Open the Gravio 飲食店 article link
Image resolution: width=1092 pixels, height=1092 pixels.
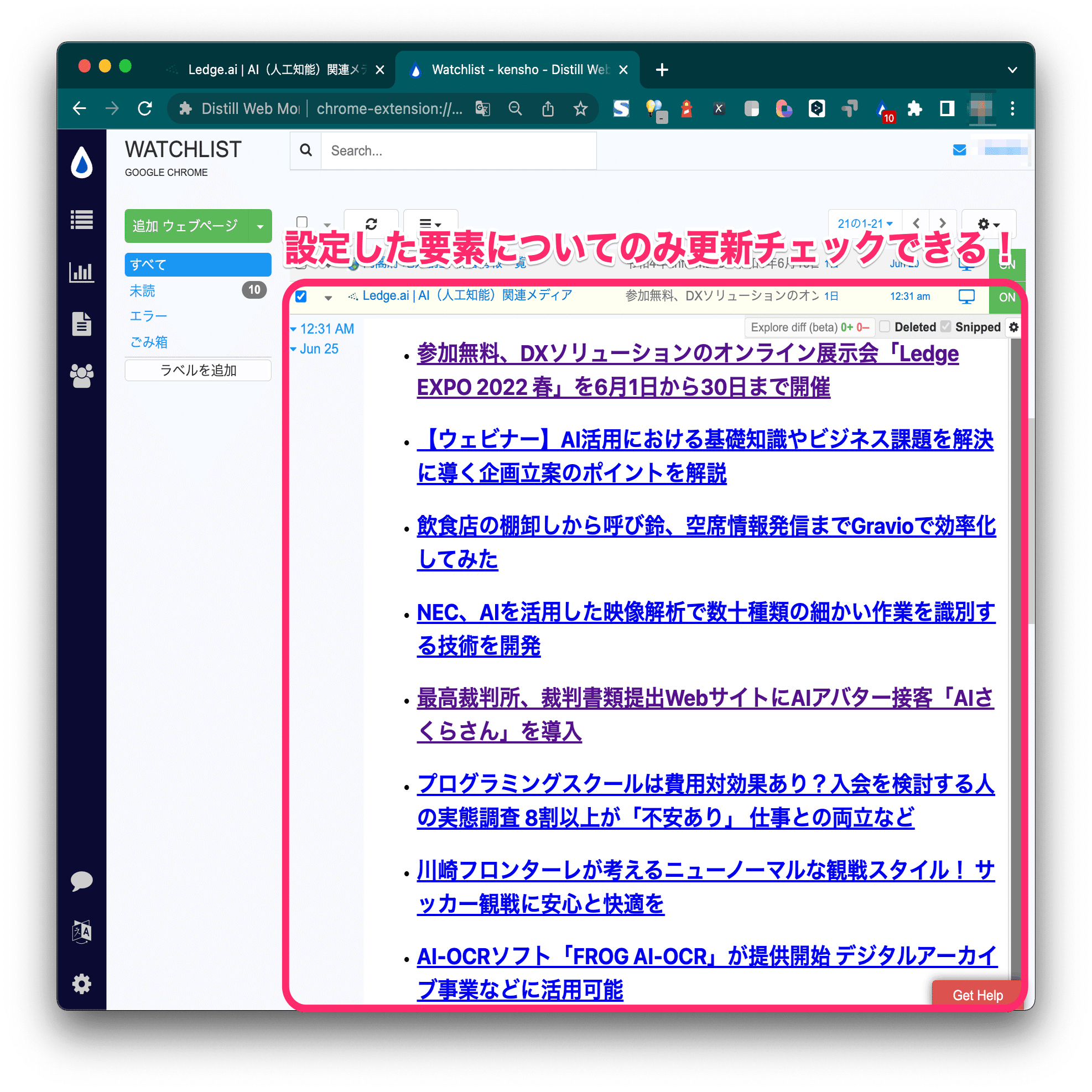[706, 542]
